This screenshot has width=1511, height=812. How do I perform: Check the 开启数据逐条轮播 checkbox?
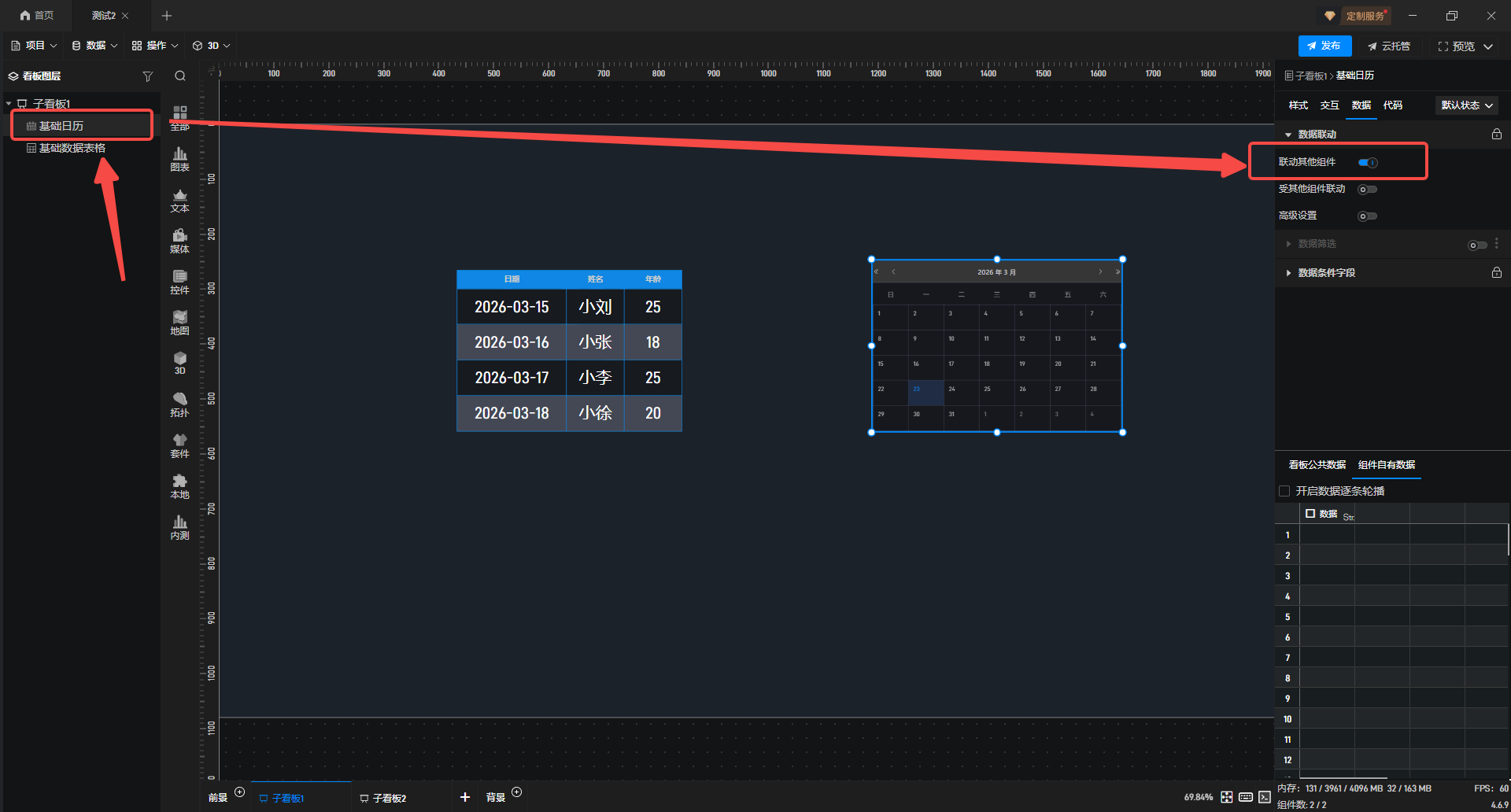tap(1284, 491)
